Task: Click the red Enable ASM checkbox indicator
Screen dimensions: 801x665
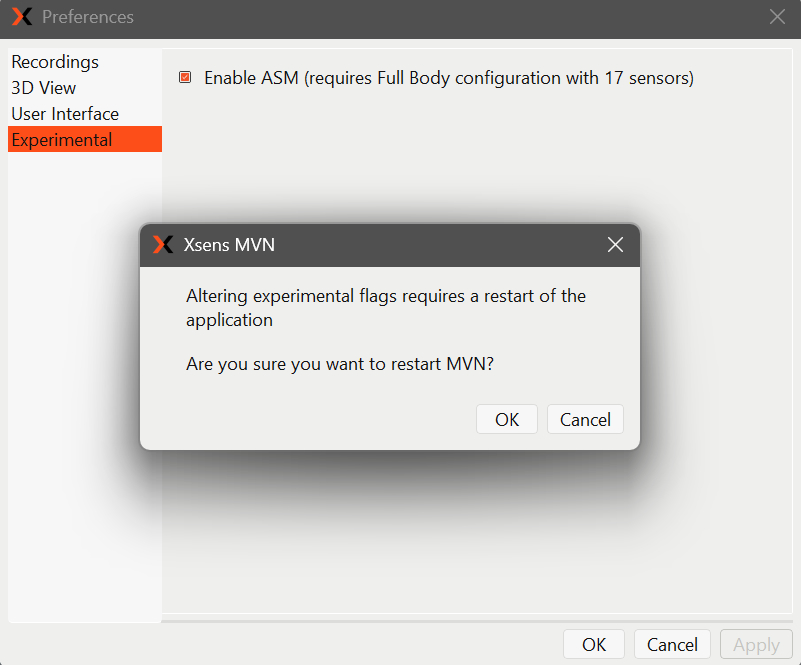Action: coord(184,77)
